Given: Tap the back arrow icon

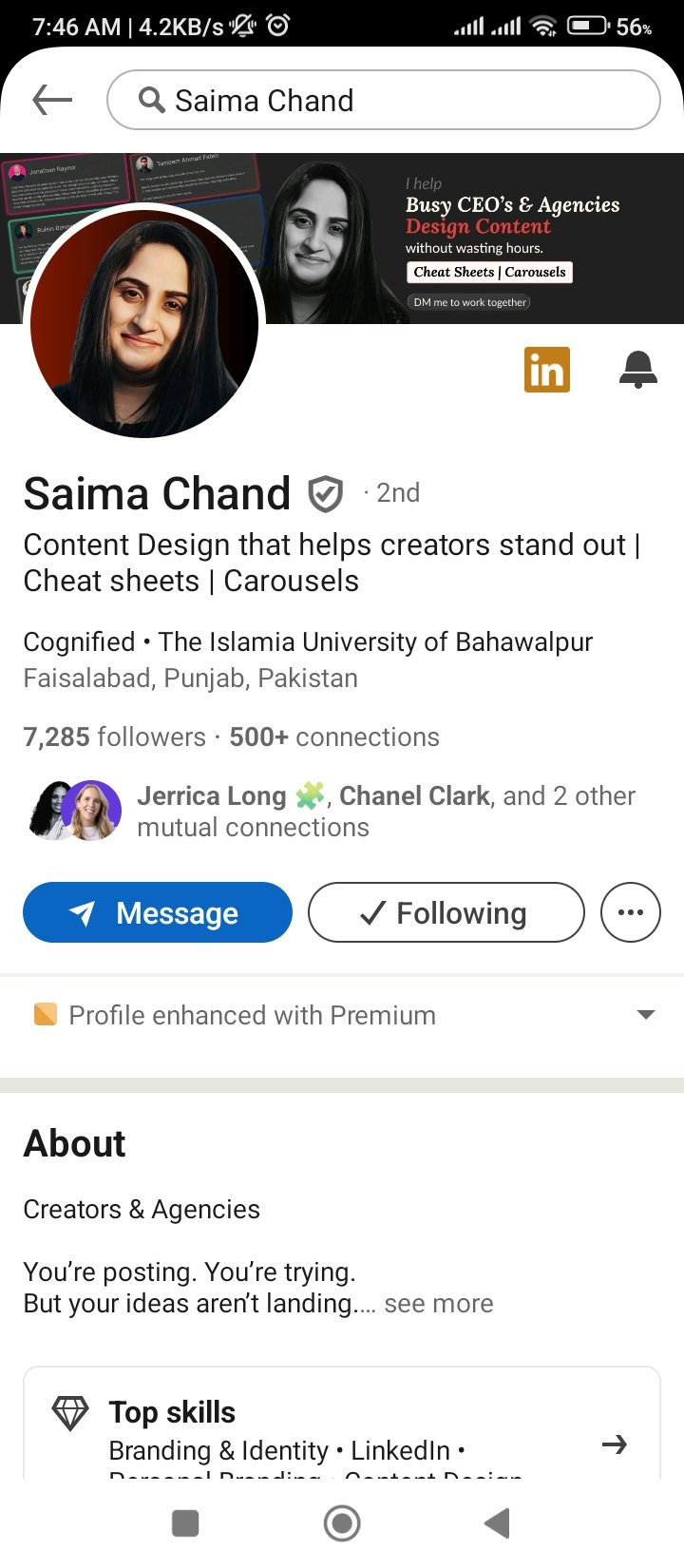Looking at the screenshot, I should [52, 99].
